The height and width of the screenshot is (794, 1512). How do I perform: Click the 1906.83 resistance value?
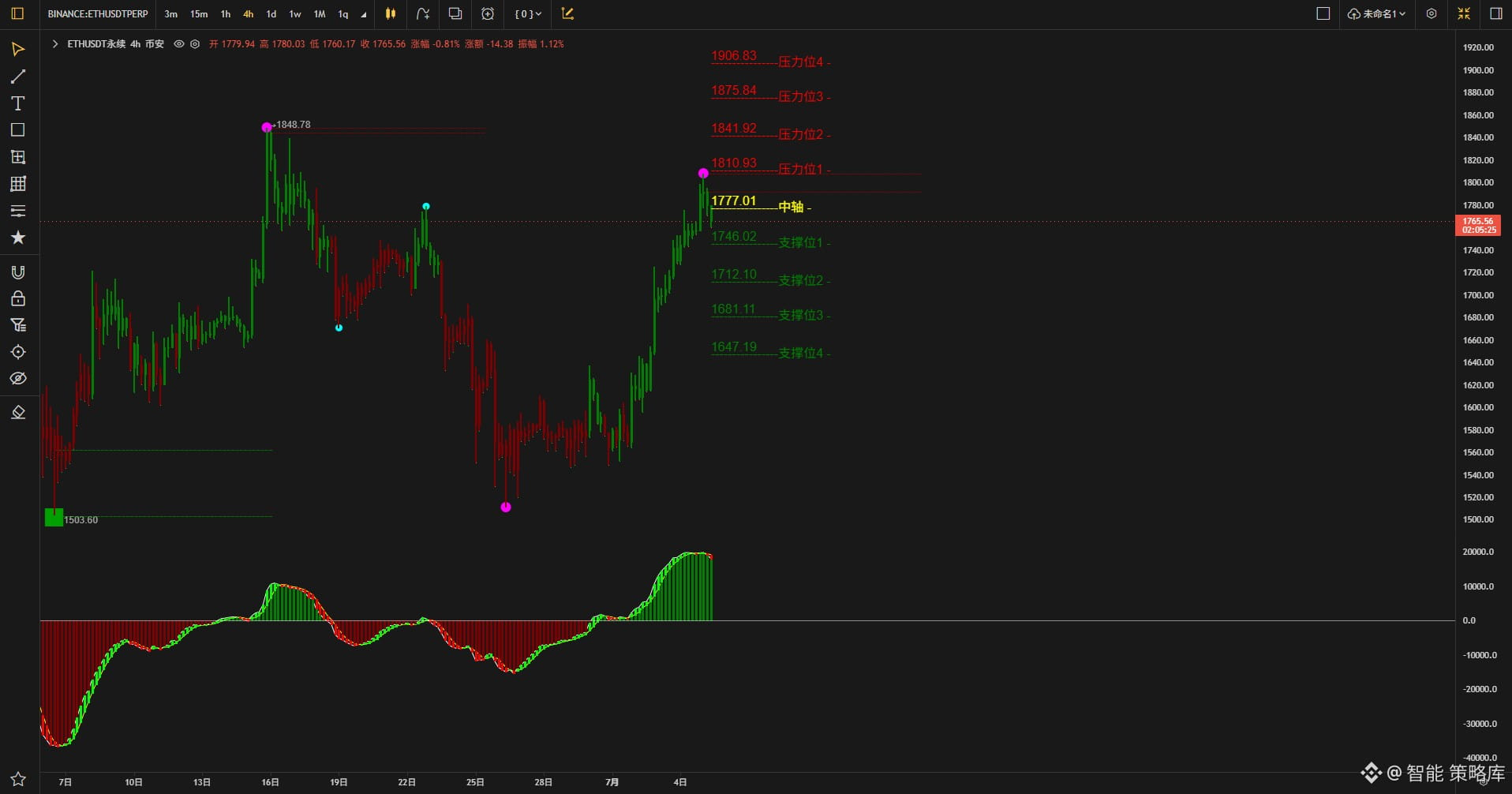point(734,56)
